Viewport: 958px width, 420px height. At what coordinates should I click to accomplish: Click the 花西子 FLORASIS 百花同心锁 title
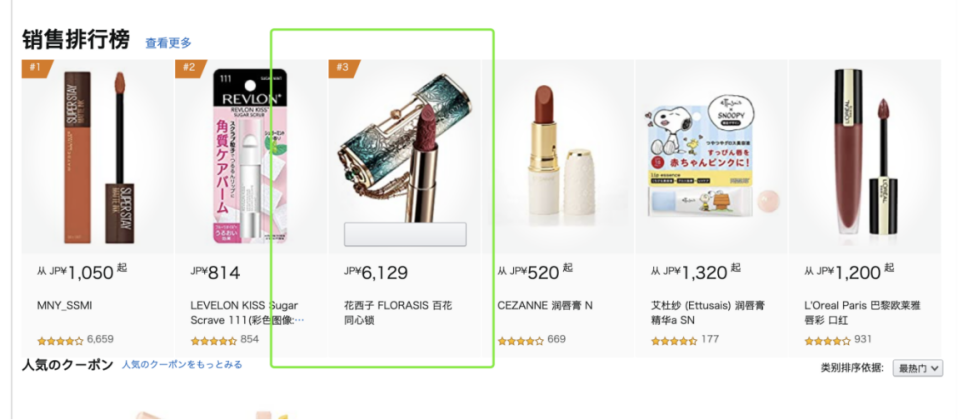pyautogui.click(x=398, y=312)
